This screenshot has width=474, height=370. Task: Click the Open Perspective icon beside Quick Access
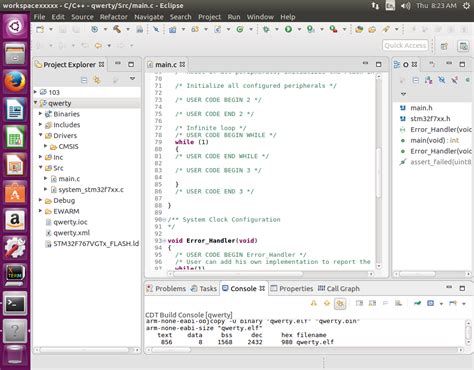[x=444, y=46]
